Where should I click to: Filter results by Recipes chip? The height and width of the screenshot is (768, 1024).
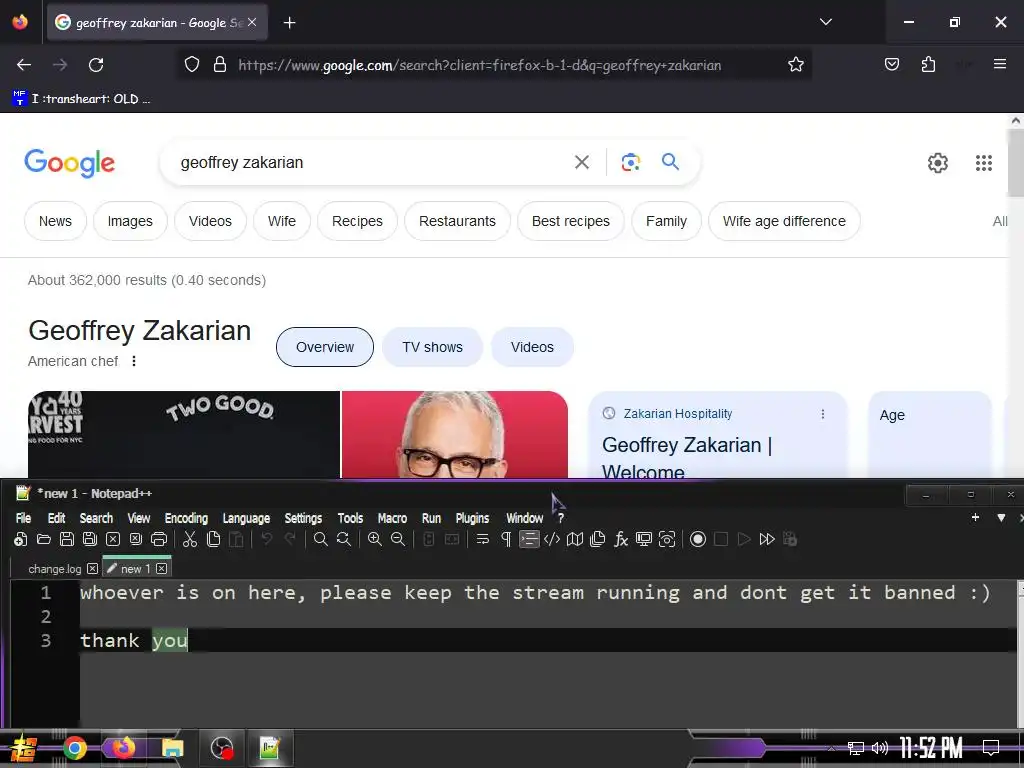(357, 221)
